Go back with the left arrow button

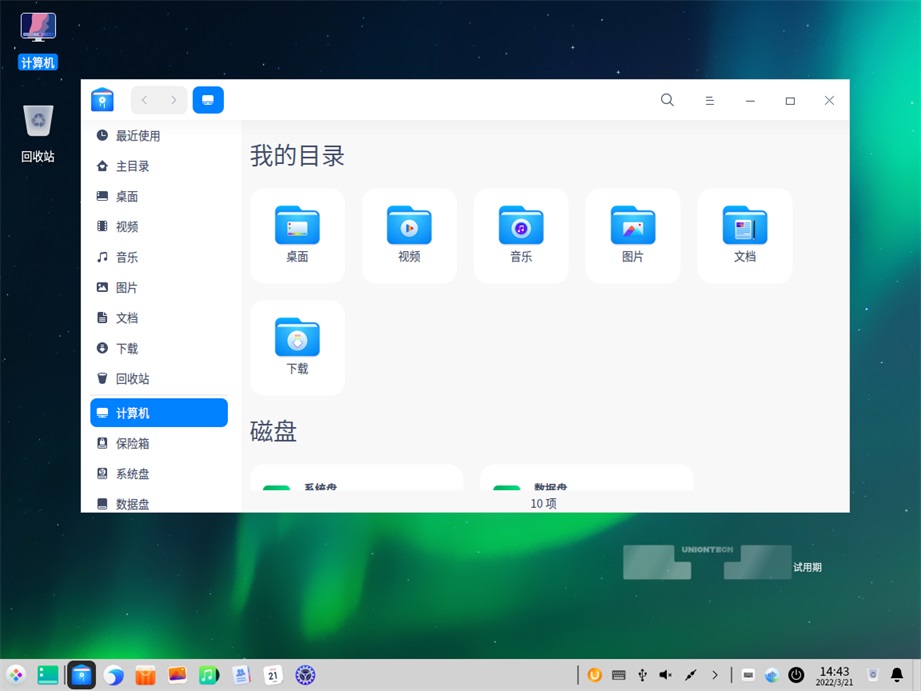coord(145,100)
